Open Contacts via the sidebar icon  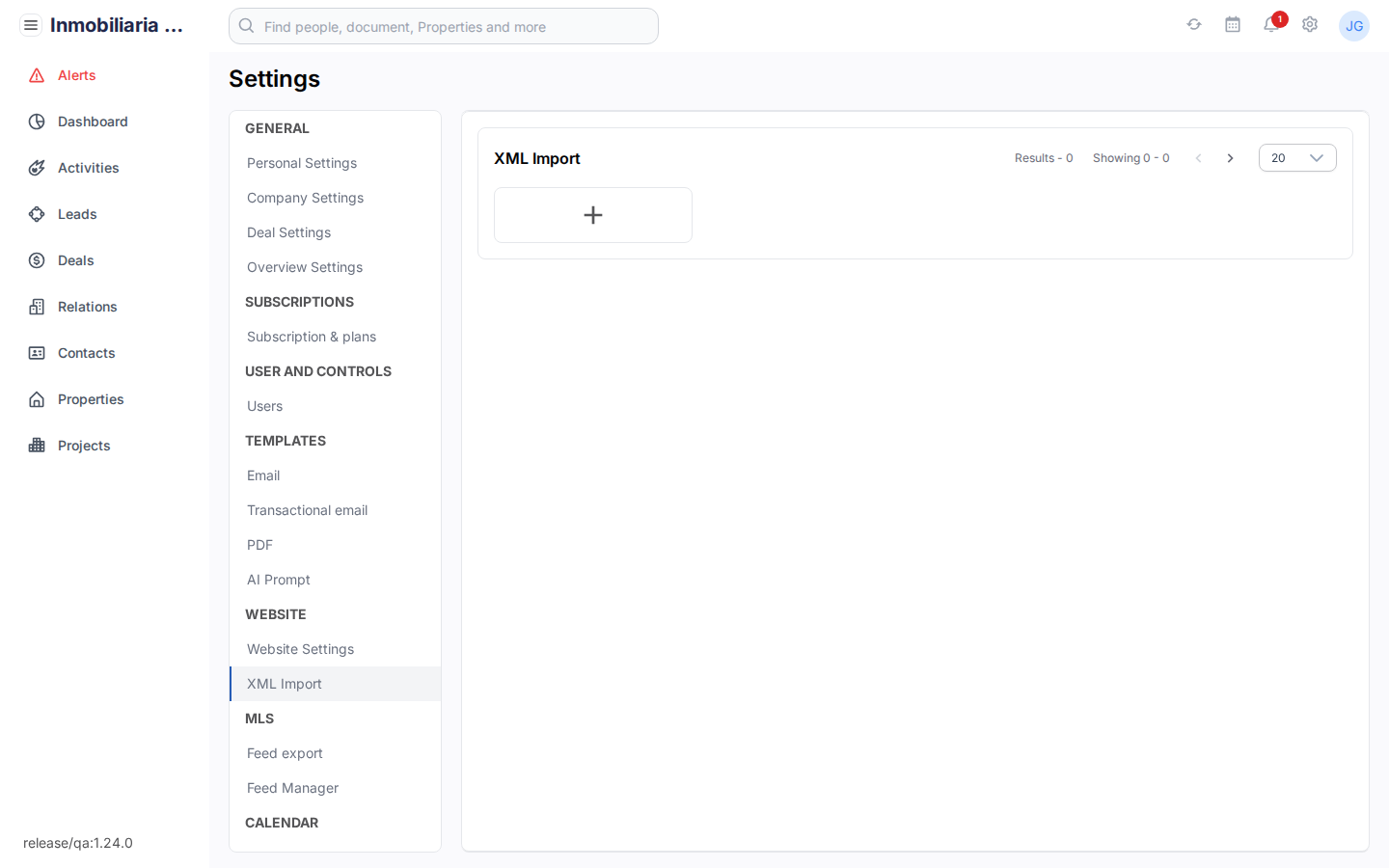36,352
